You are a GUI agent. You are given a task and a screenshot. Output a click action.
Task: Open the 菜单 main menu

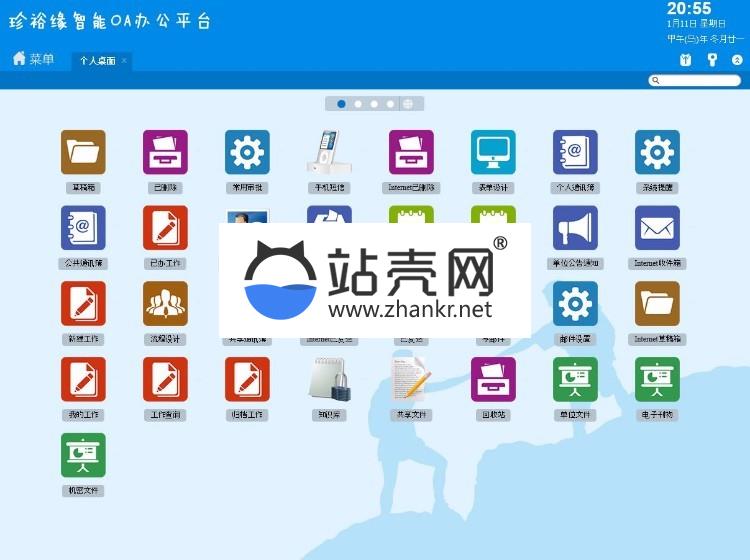pyautogui.click(x=33, y=59)
